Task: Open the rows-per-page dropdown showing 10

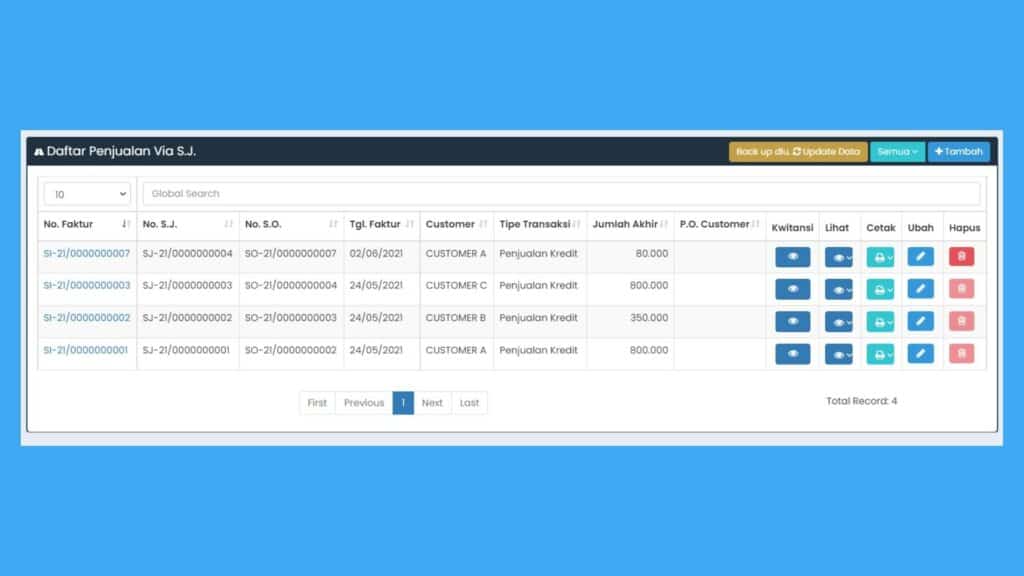Action: coord(88,194)
